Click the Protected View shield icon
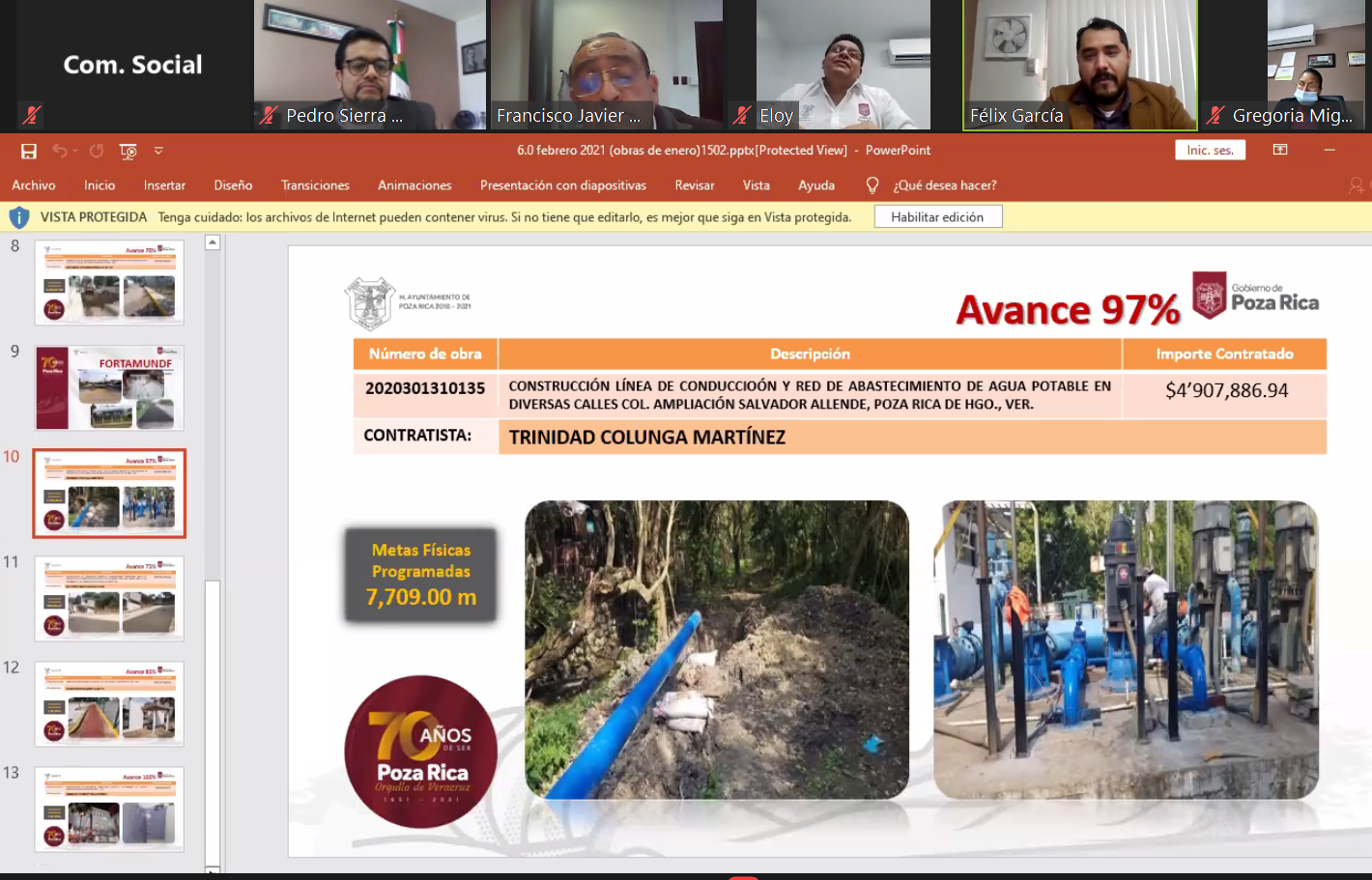 tap(18, 217)
